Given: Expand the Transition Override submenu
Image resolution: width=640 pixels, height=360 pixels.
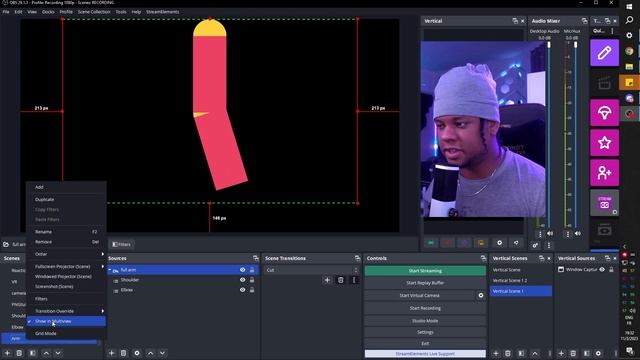Looking at the screenshot, I should click(x=66, y=311).
